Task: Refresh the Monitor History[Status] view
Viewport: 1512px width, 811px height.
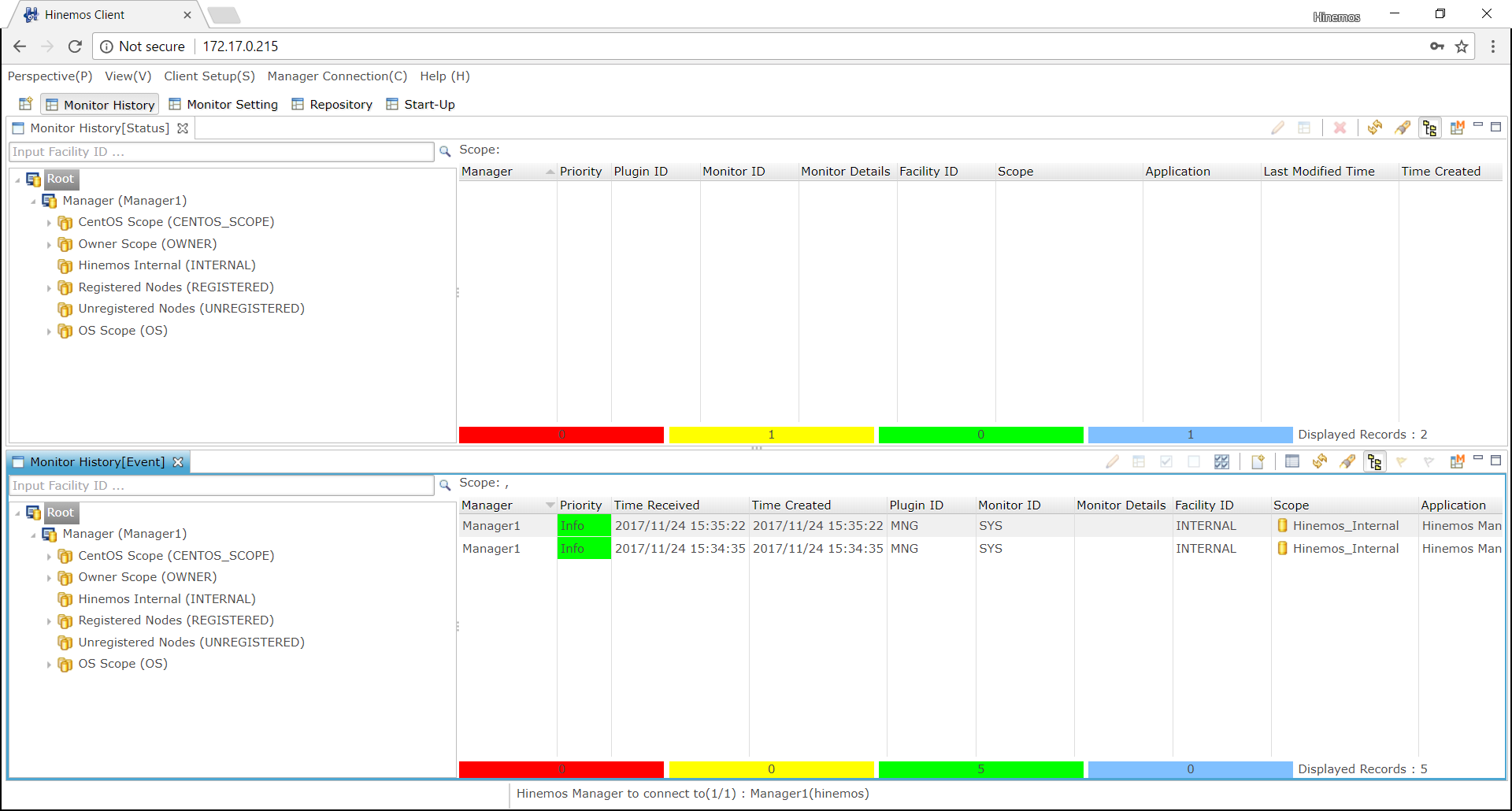Action: pyautogui.click(x=1375, y=128)
